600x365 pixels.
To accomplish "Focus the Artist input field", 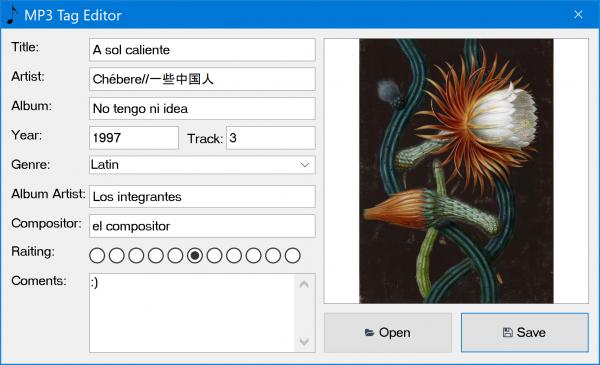I will (202, 79).
